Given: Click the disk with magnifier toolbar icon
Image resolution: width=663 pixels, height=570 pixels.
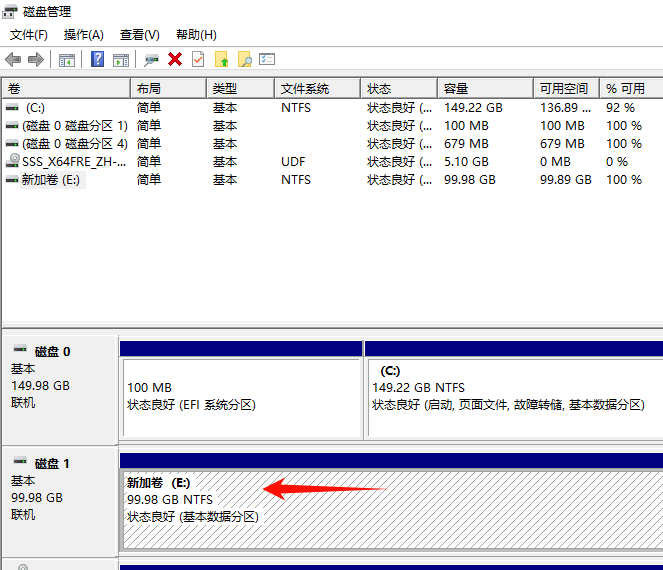Looking at the screenshot, I should (151, 60).
